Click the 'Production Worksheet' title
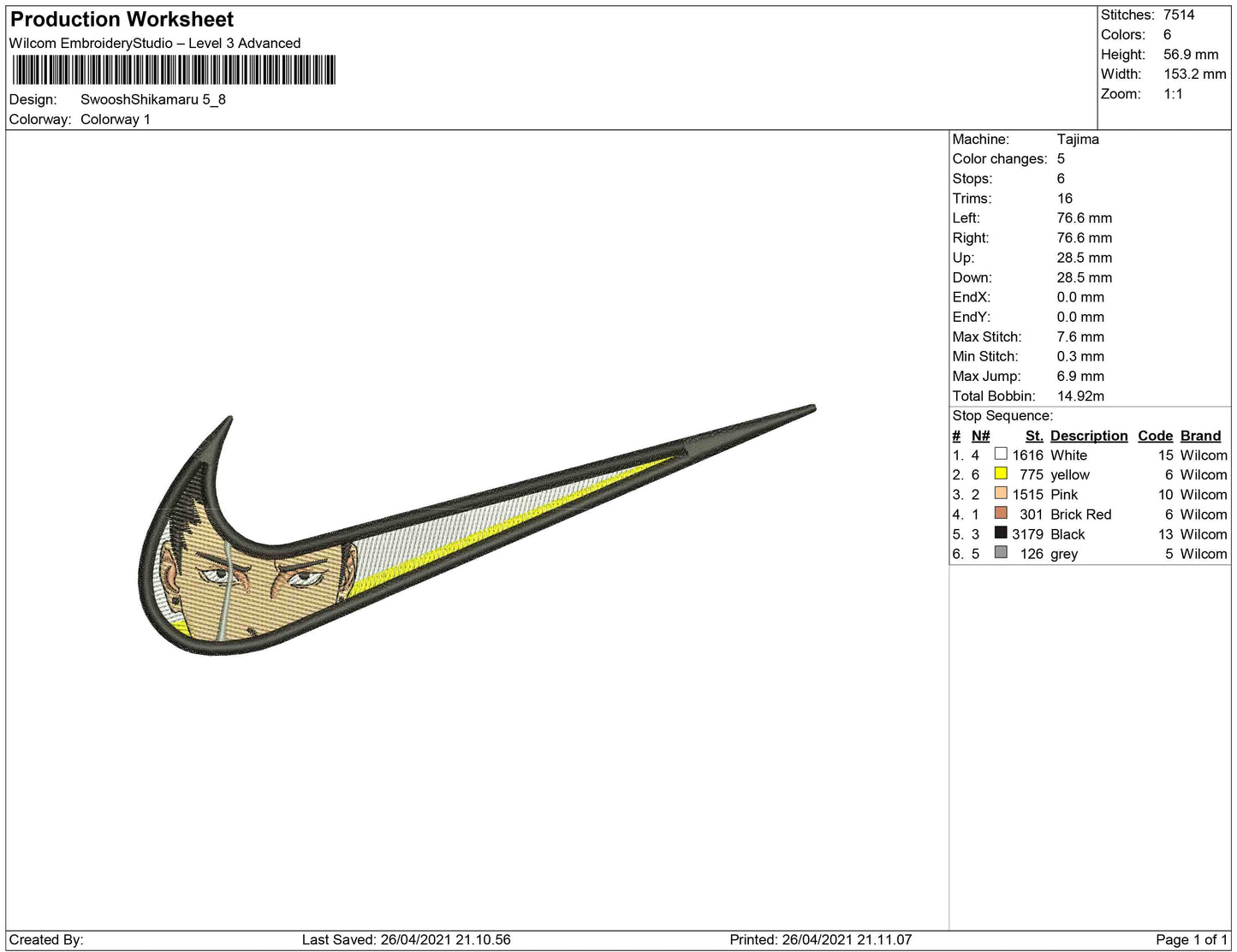The width and height of the screenshot is (1237, 952). click(x=122, y=20)
